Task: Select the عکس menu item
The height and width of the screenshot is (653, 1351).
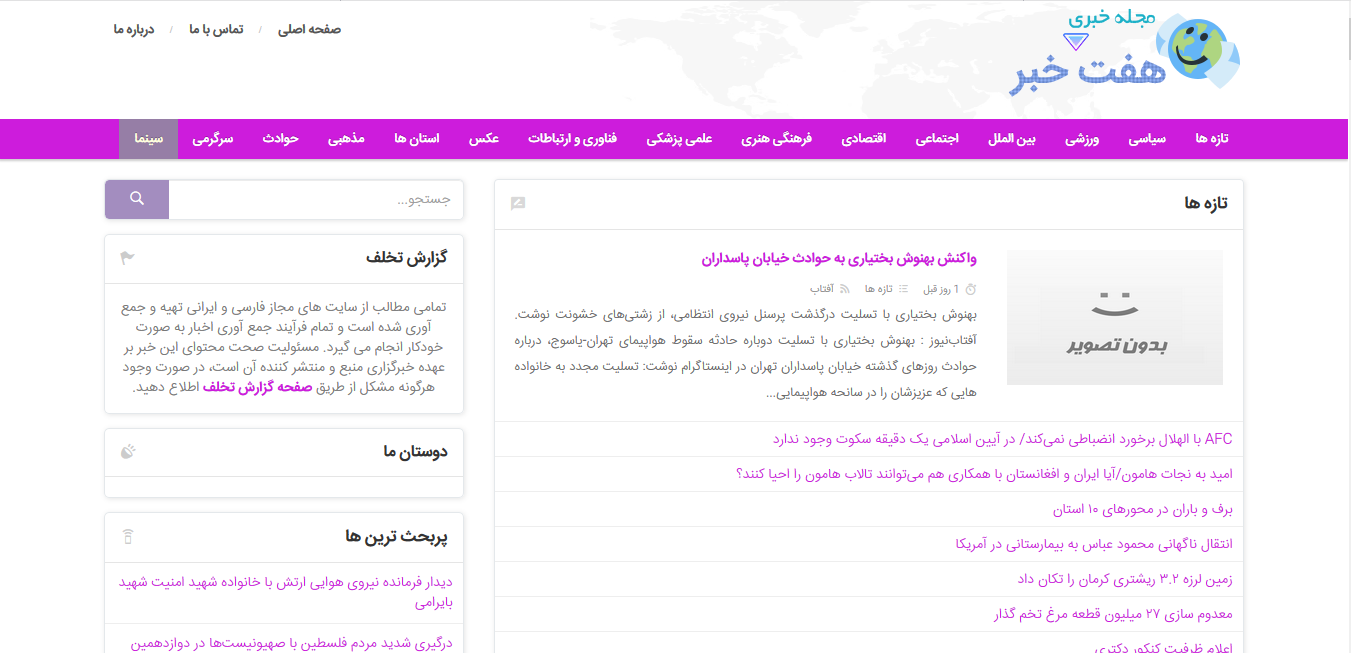Action: point(484,139)
